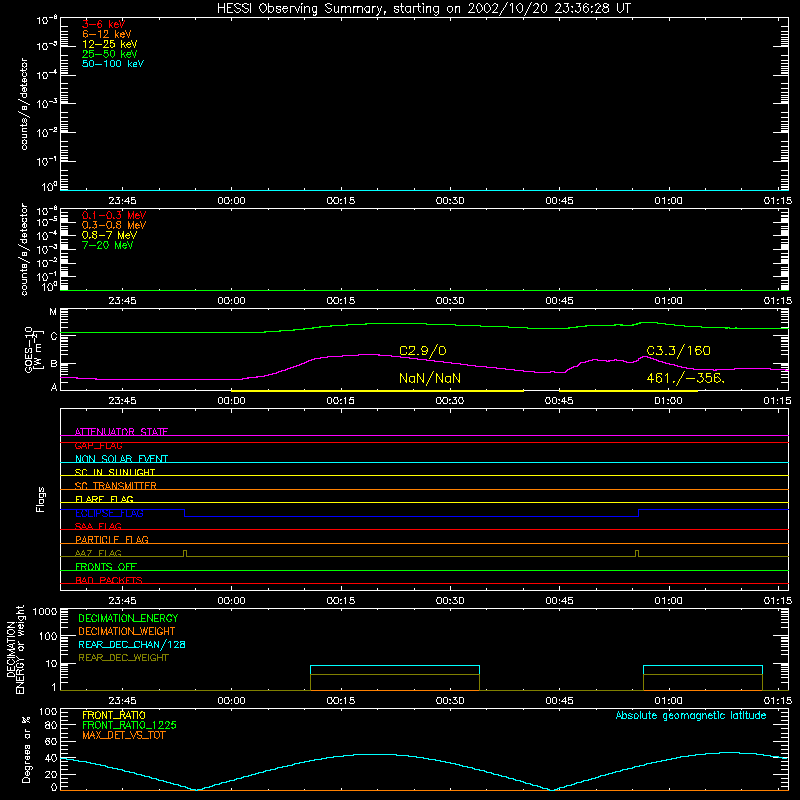
Task: Click the PARTICLE_FLAG label
Action: [112, 539]
